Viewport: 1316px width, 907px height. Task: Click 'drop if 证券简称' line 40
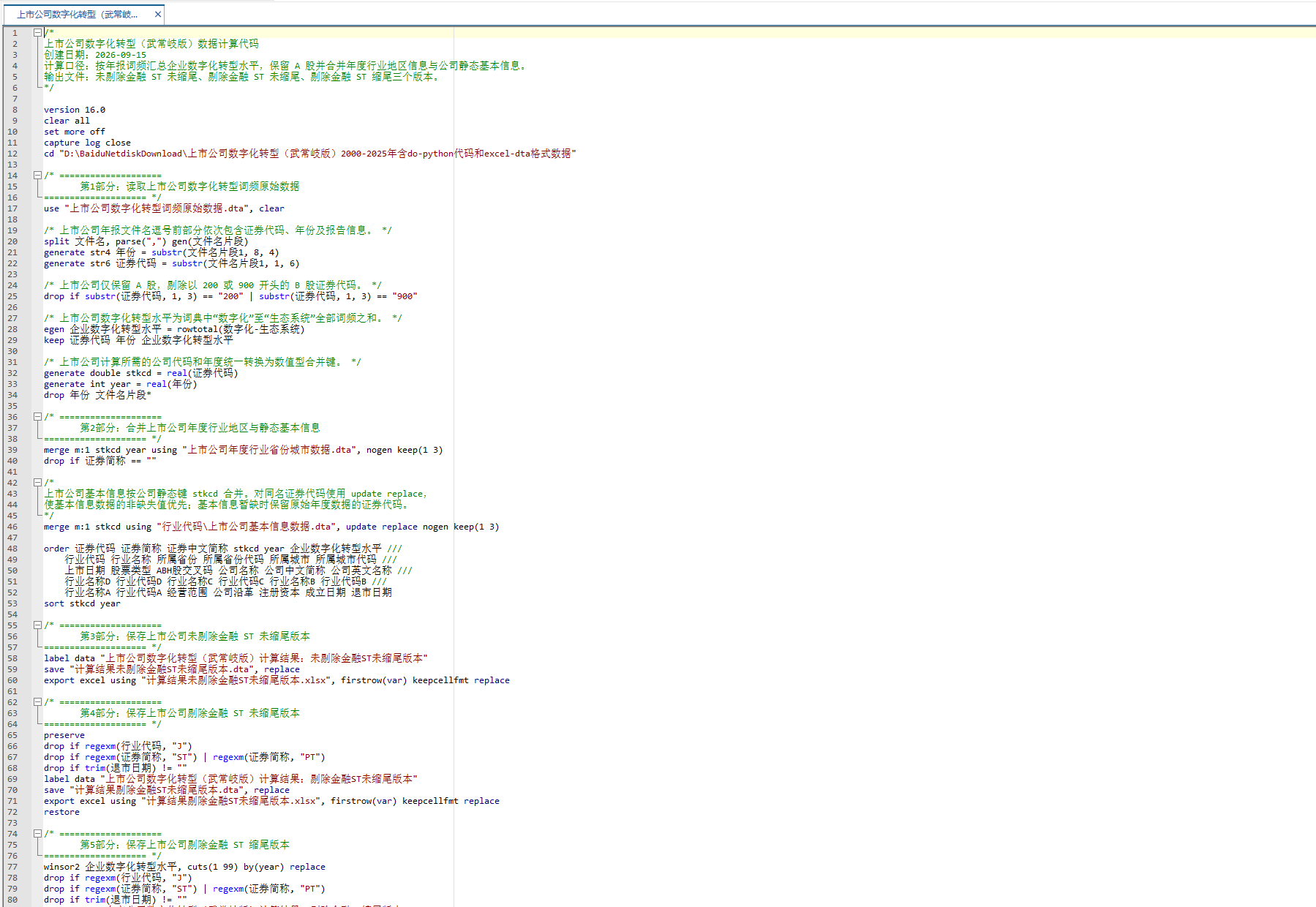pyautogui.click(x=100, y=461)
